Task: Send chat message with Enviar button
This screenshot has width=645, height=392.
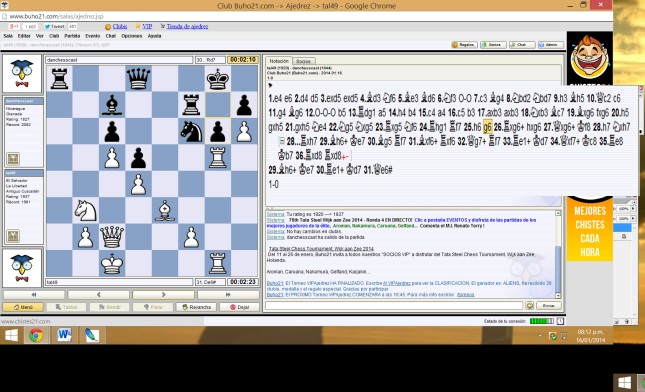Action: [548, 306]
